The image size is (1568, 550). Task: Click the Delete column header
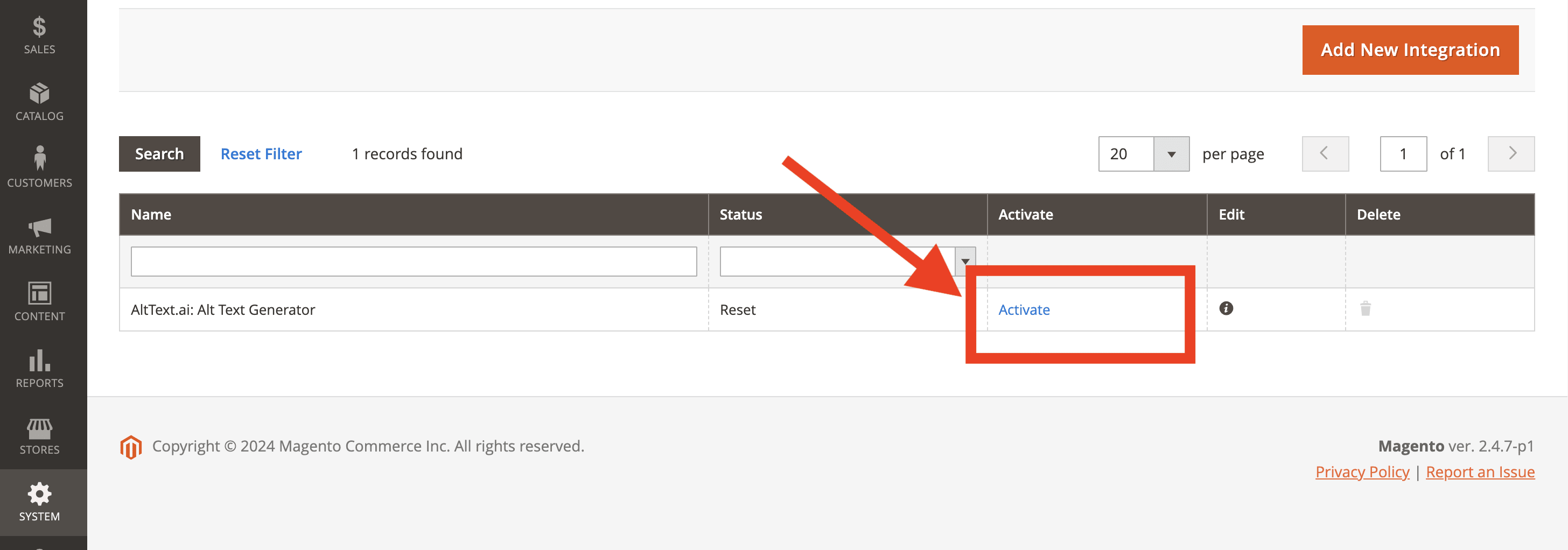click(1439, 215)
